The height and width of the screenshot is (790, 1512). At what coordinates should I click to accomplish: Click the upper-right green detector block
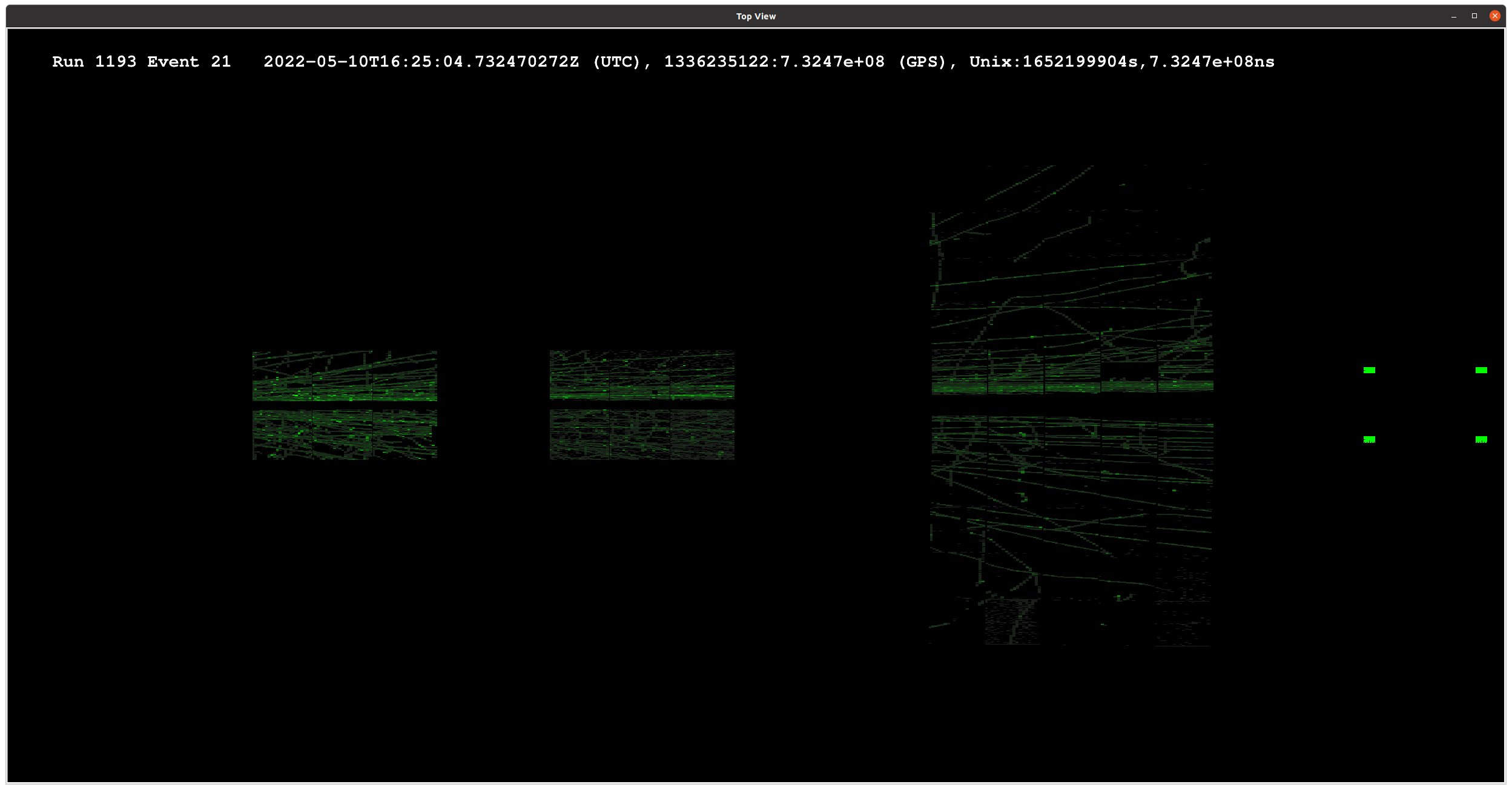pyautogui.click(x=1481, y=370)
